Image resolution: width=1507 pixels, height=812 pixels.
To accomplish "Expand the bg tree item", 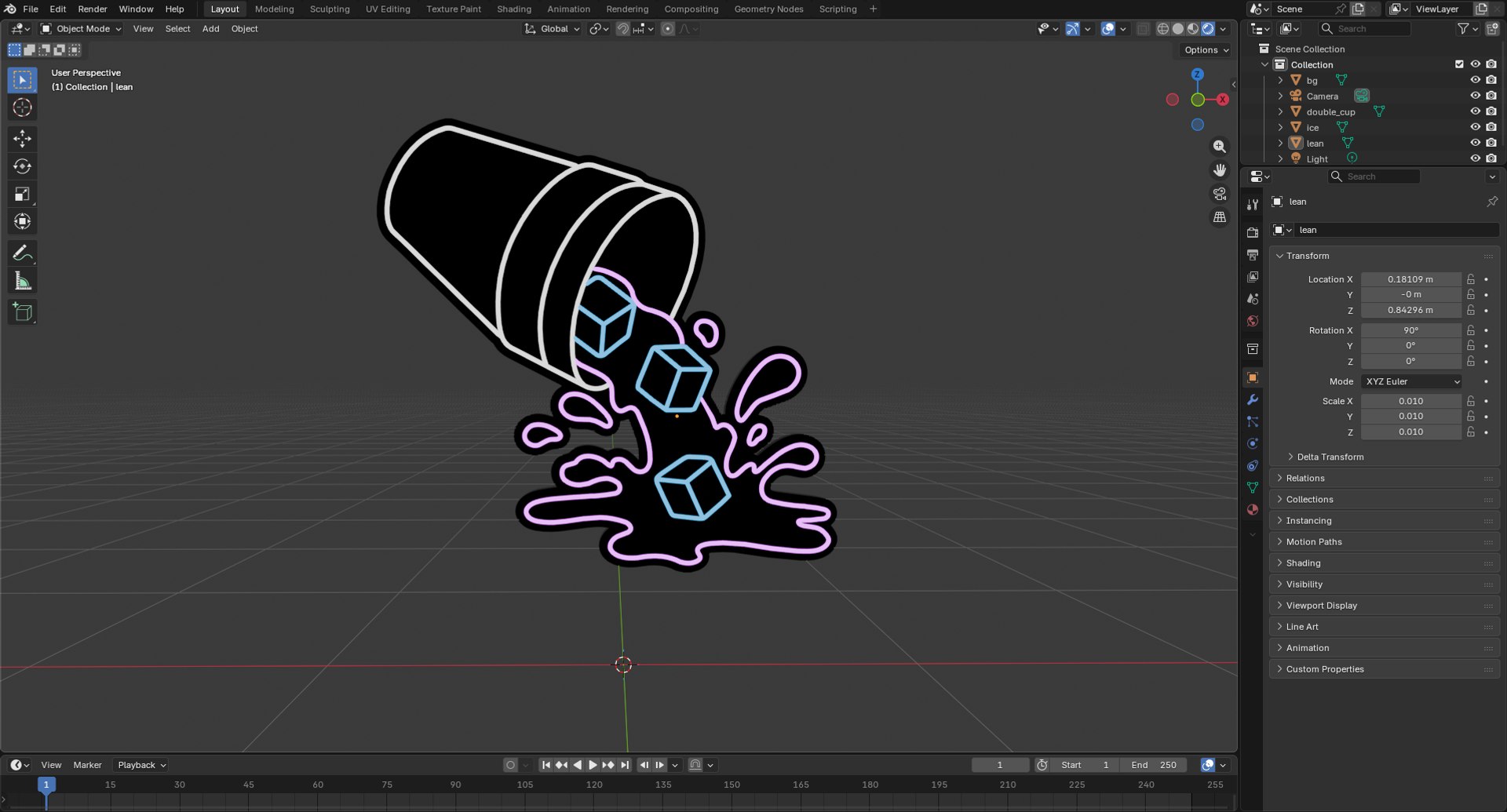I will (x=1280, y=80).
